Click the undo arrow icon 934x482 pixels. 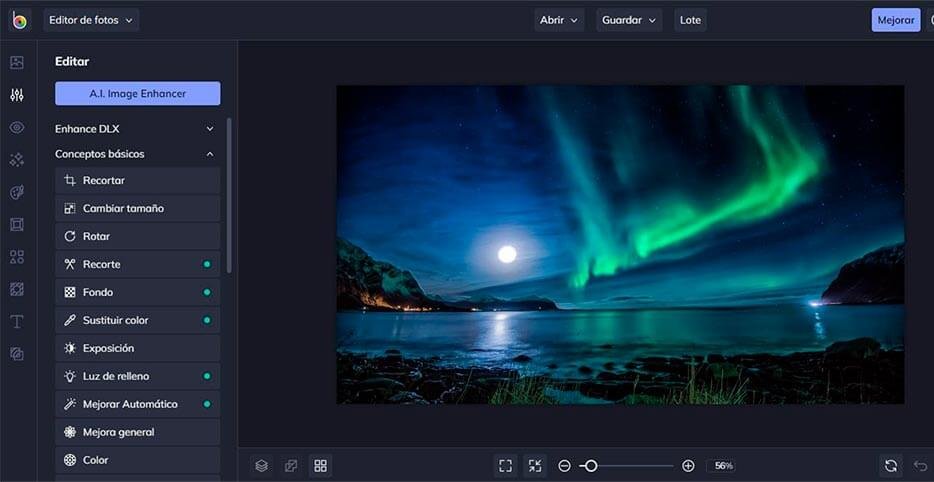(x=921, y=466)
